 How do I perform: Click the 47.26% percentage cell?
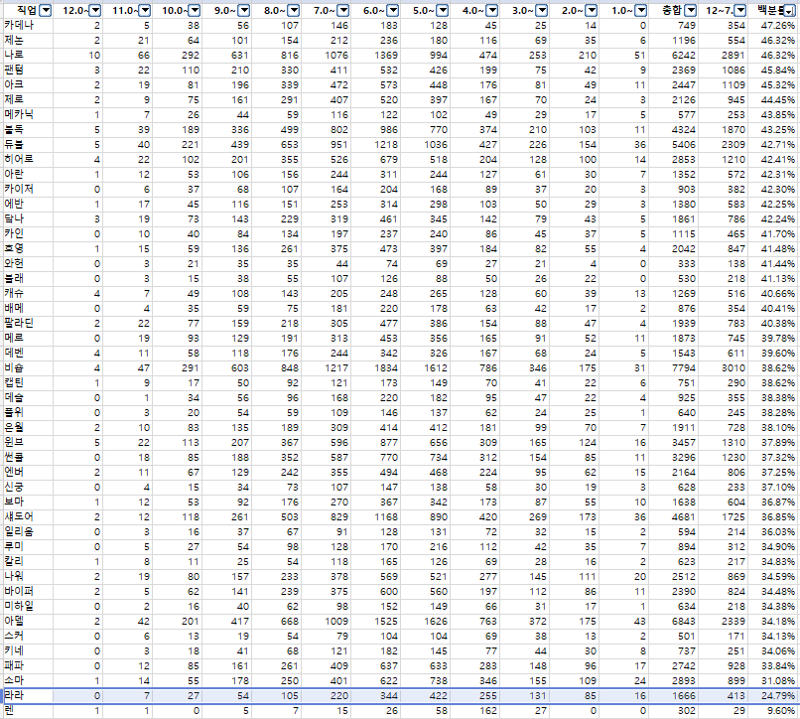coord(773,26)
